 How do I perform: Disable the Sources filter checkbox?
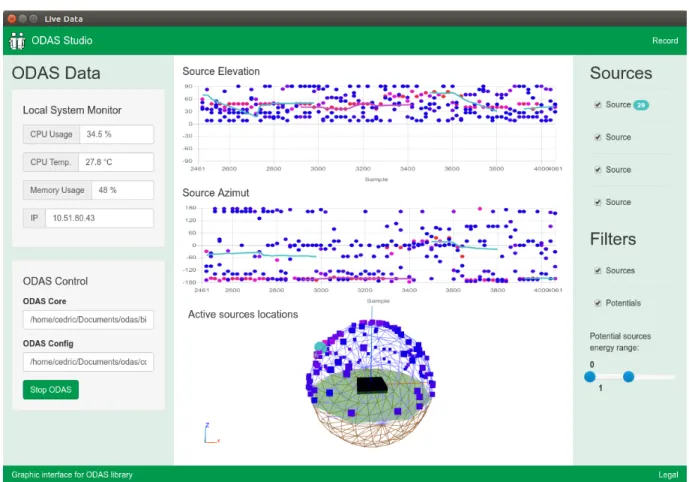(598, 271)
